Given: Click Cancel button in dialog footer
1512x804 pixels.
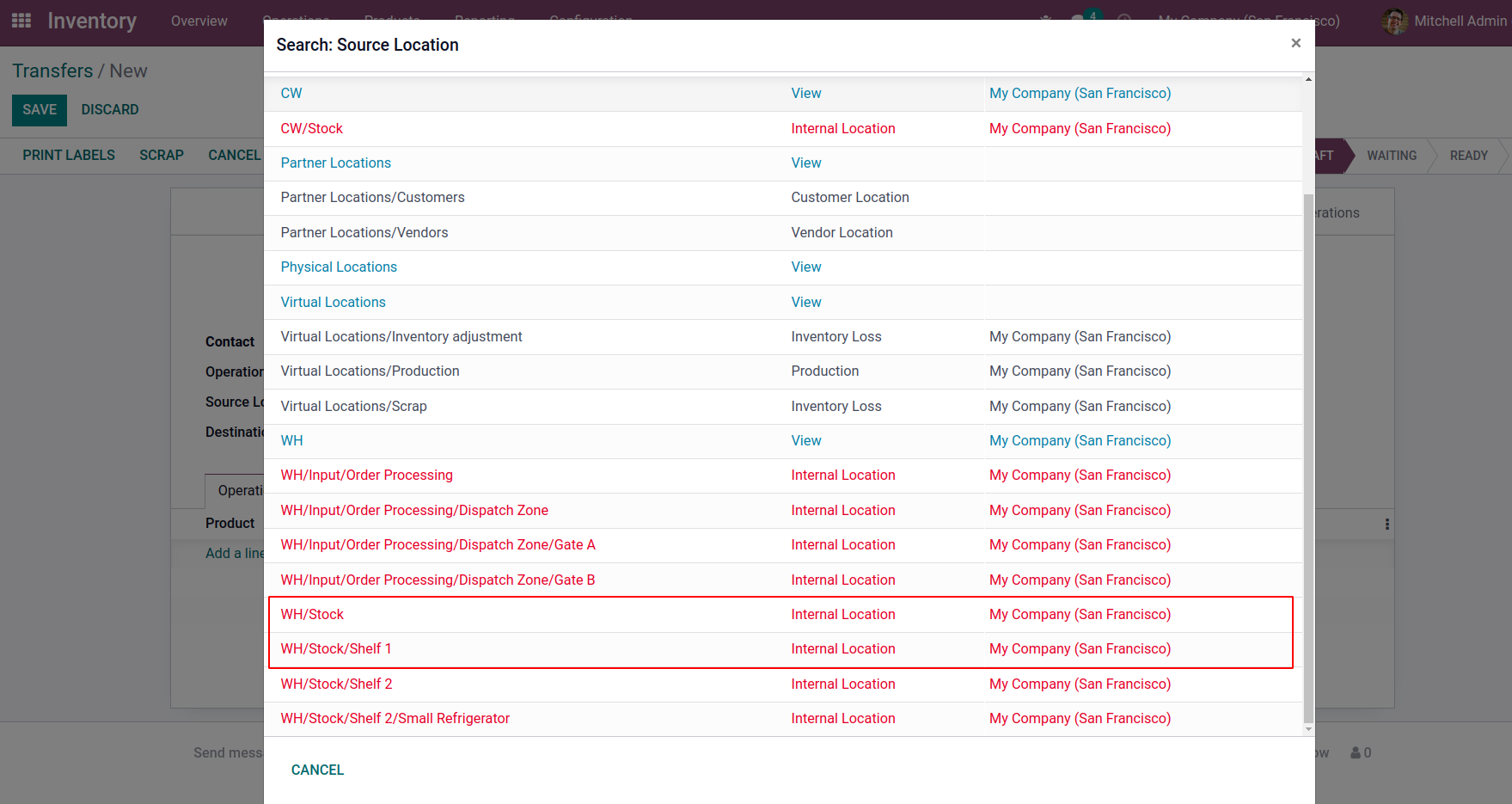Looking at the screenshot, I should click(x=317, y=770).
